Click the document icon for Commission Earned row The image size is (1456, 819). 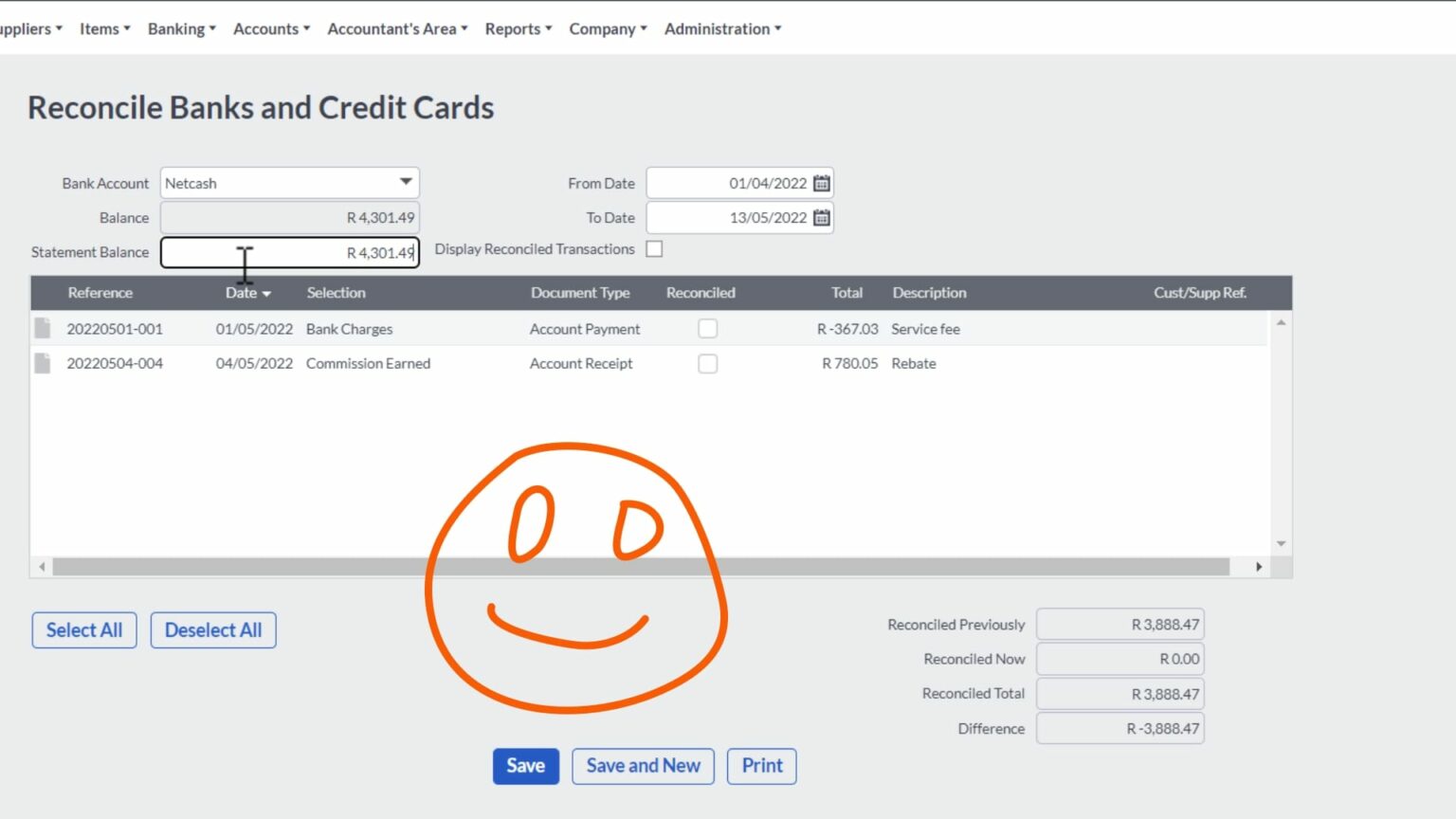coord(42,363)
